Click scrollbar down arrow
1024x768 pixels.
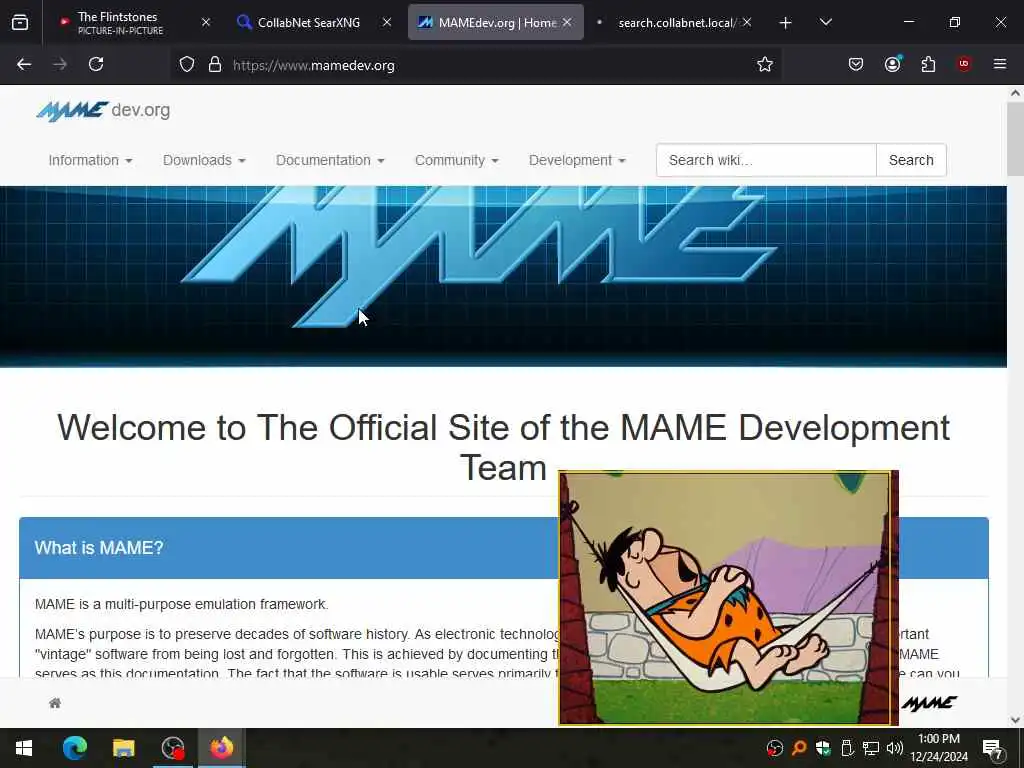point(1015,720)
